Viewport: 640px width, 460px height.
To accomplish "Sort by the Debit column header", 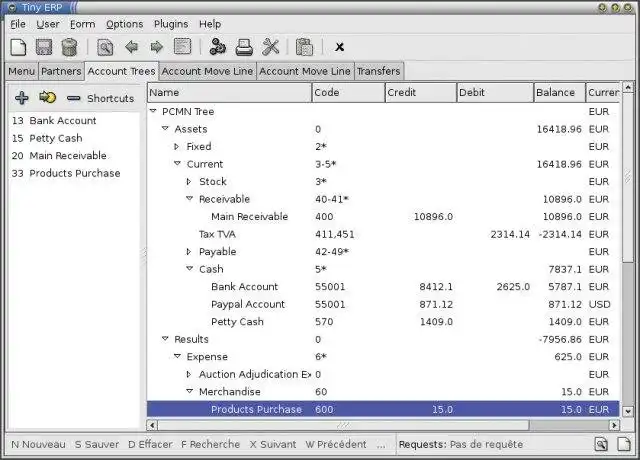I will point(495,93).
